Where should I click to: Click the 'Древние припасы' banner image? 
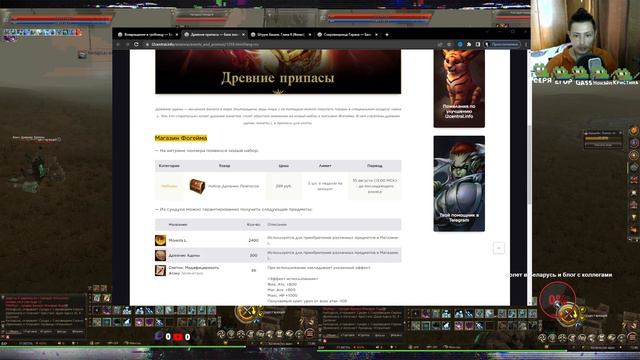[278, 72]
